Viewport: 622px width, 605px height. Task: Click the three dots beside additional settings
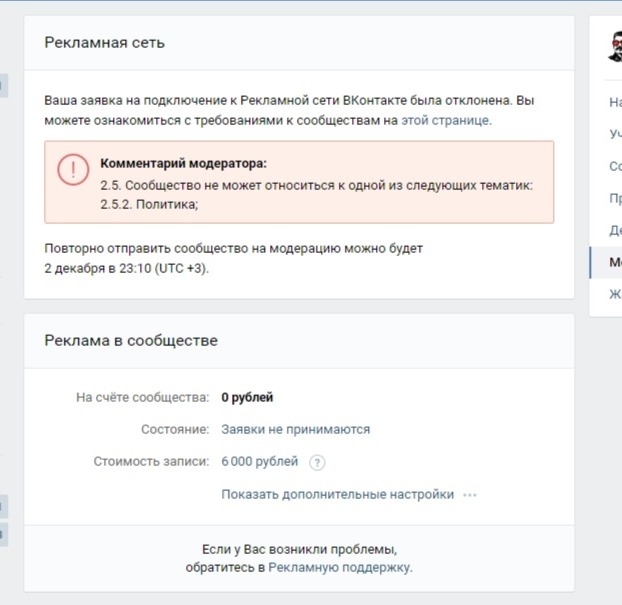(x=470, y=495)
